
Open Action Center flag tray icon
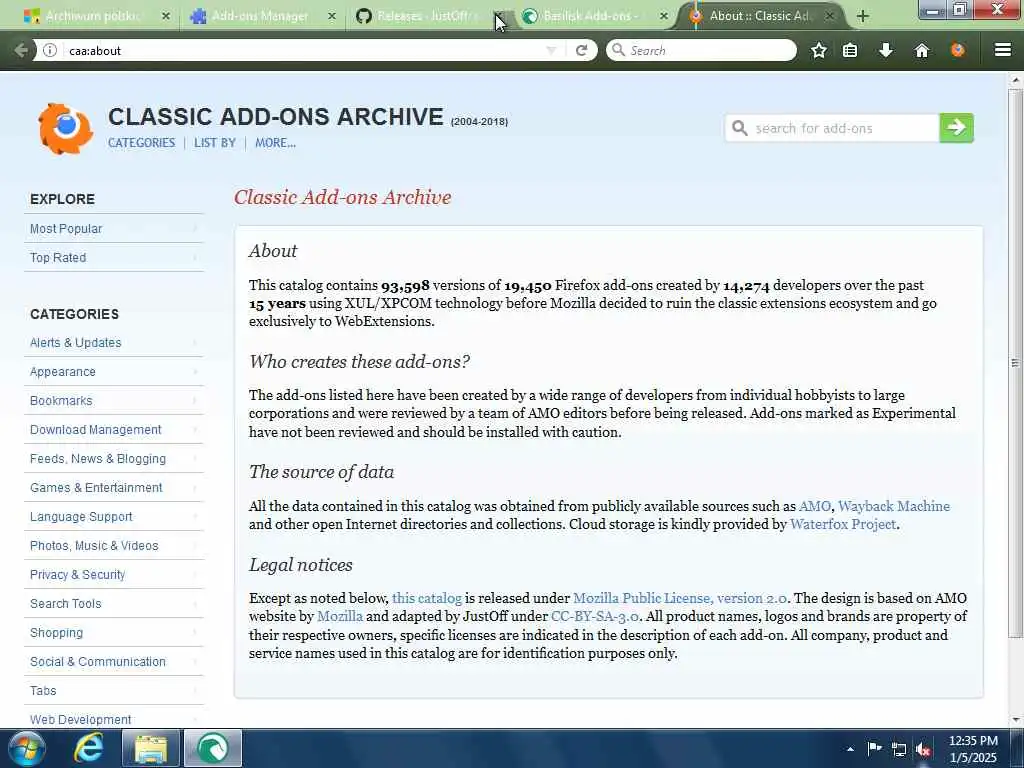pos(874,748)
